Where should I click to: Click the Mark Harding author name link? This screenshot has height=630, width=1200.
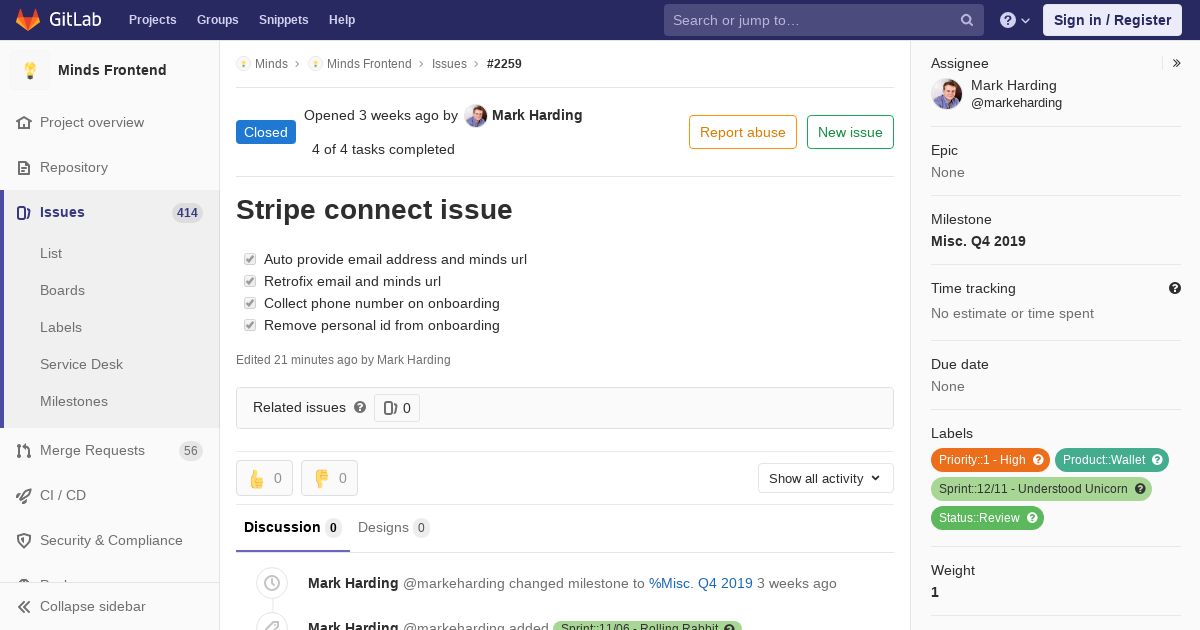coord(537,115)
